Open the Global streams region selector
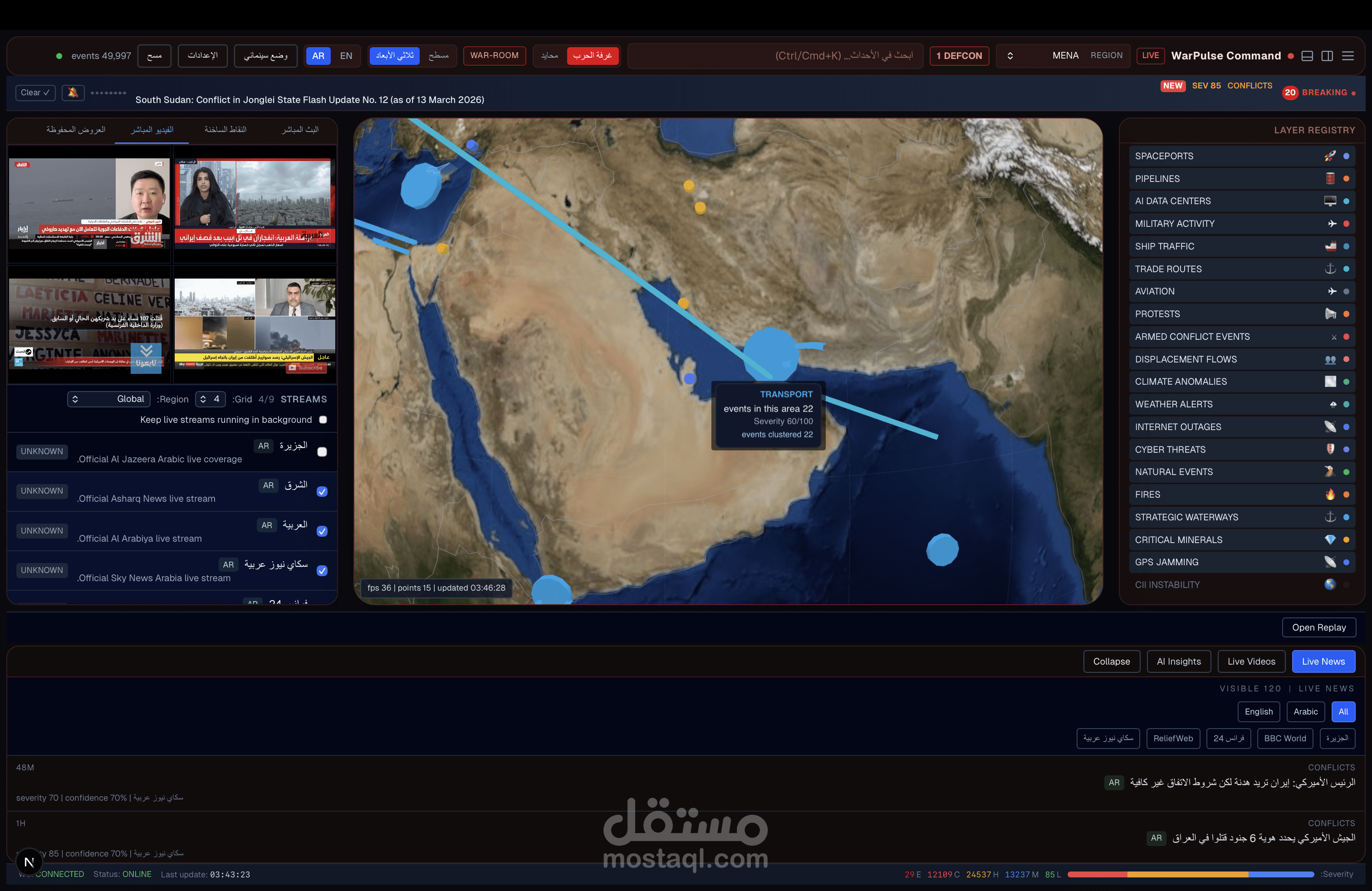 [x=108, y=399]
